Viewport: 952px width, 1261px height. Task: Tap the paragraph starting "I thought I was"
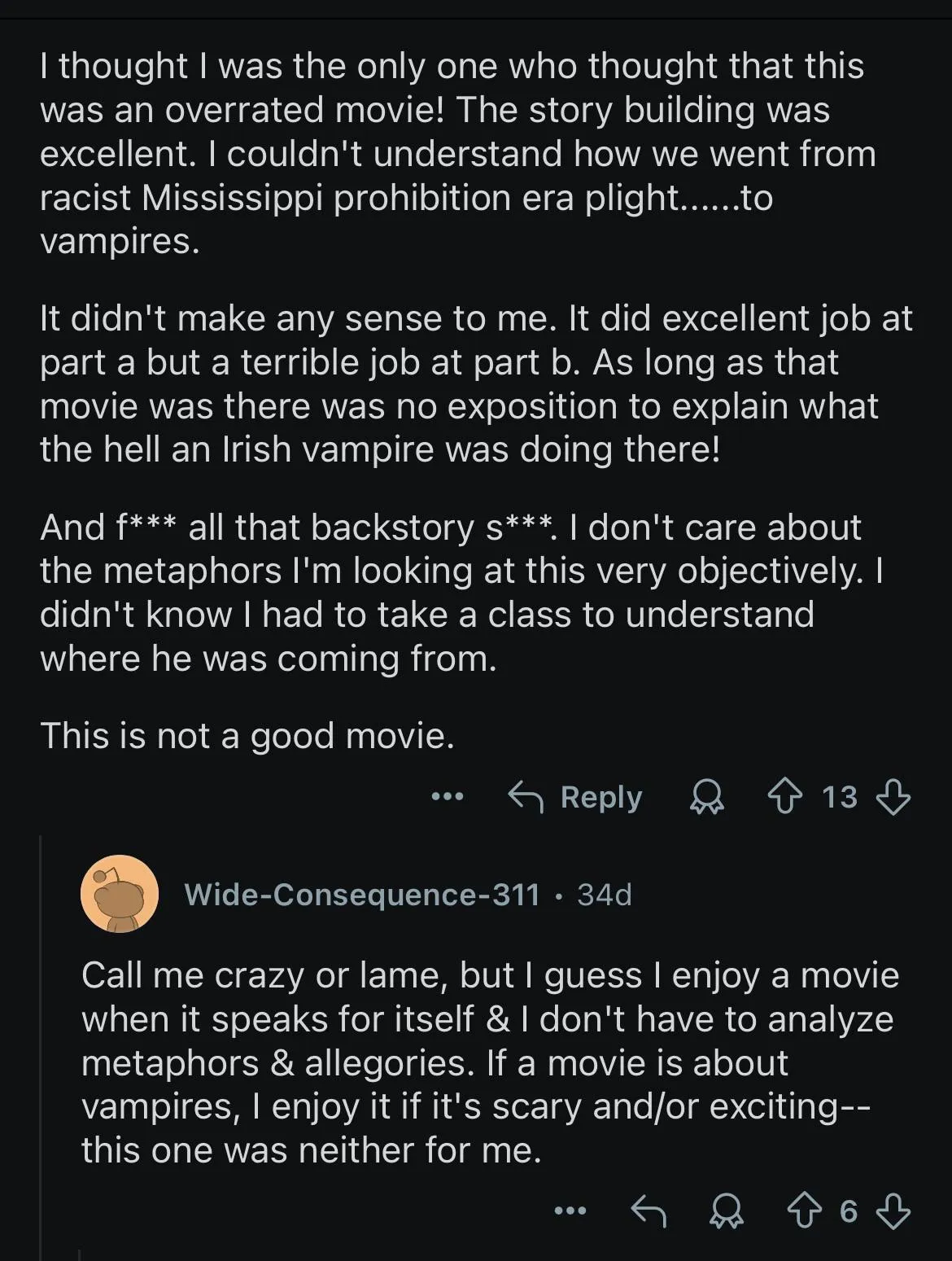point(456,154)
